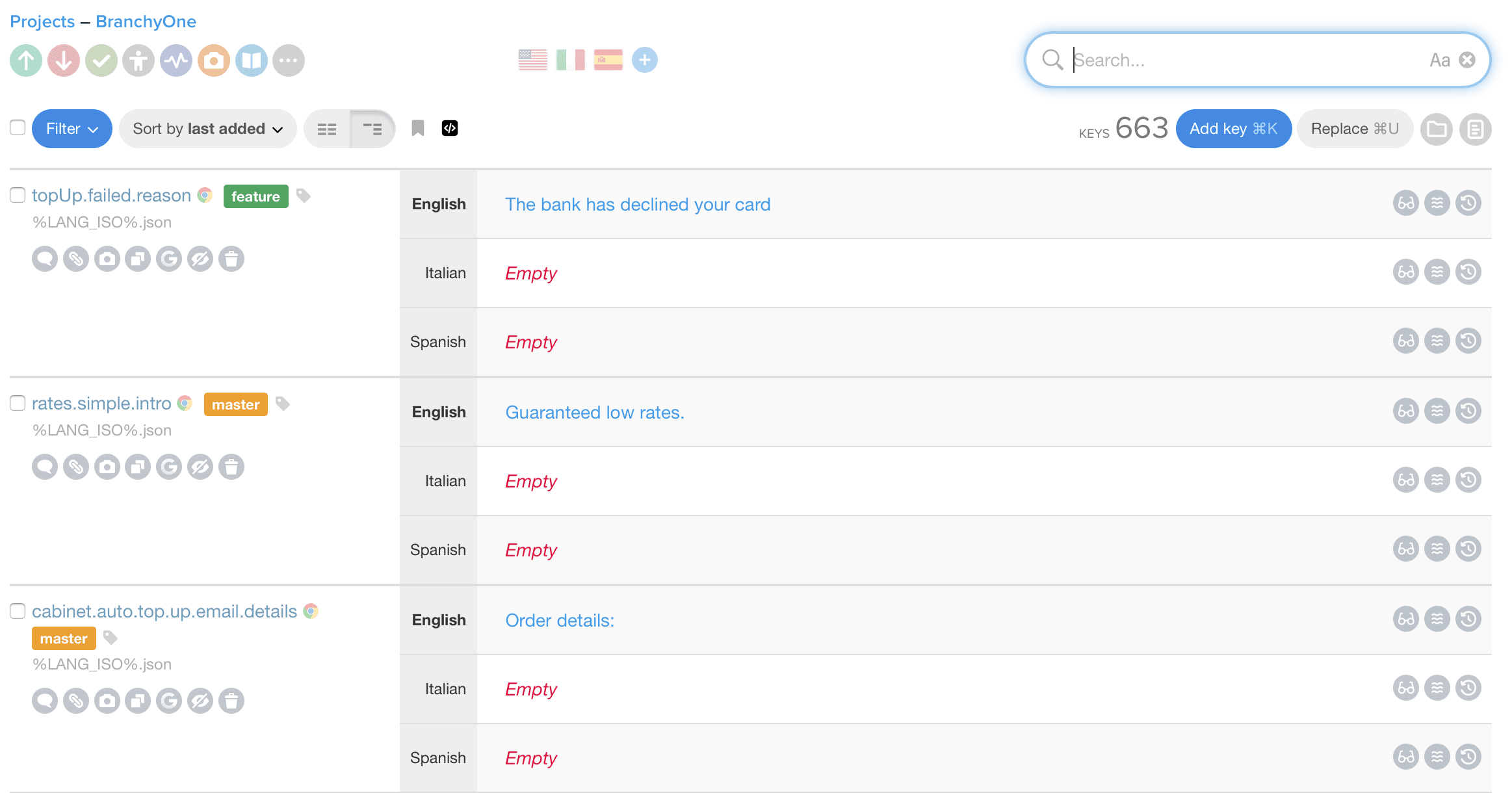Open the orange screenshots camera icon

click(214, 61)
